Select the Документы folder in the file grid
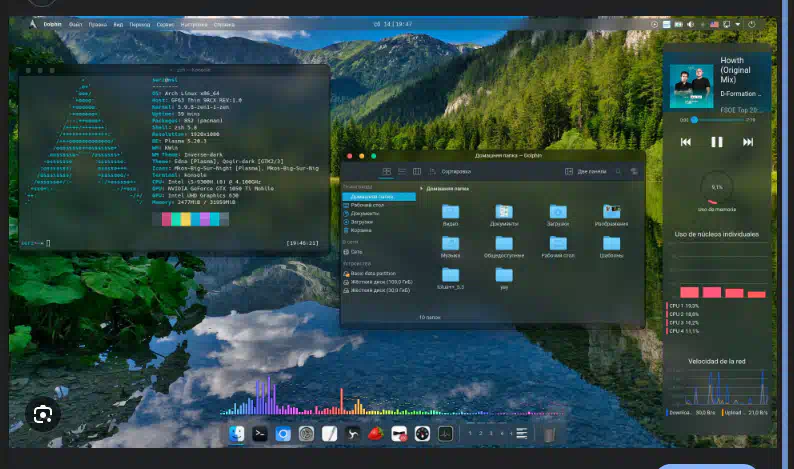This screenshot has height=469, width=794. [504, 212]
